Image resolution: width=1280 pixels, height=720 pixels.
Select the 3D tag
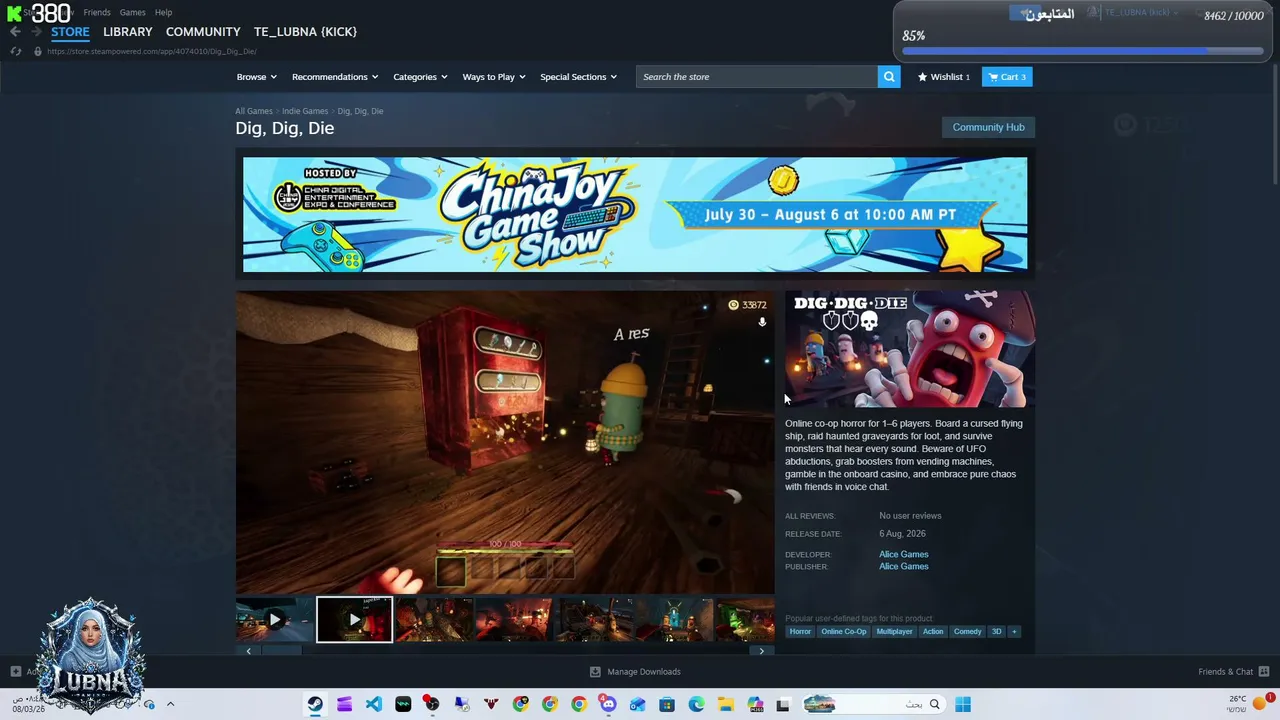click(996, 632)
